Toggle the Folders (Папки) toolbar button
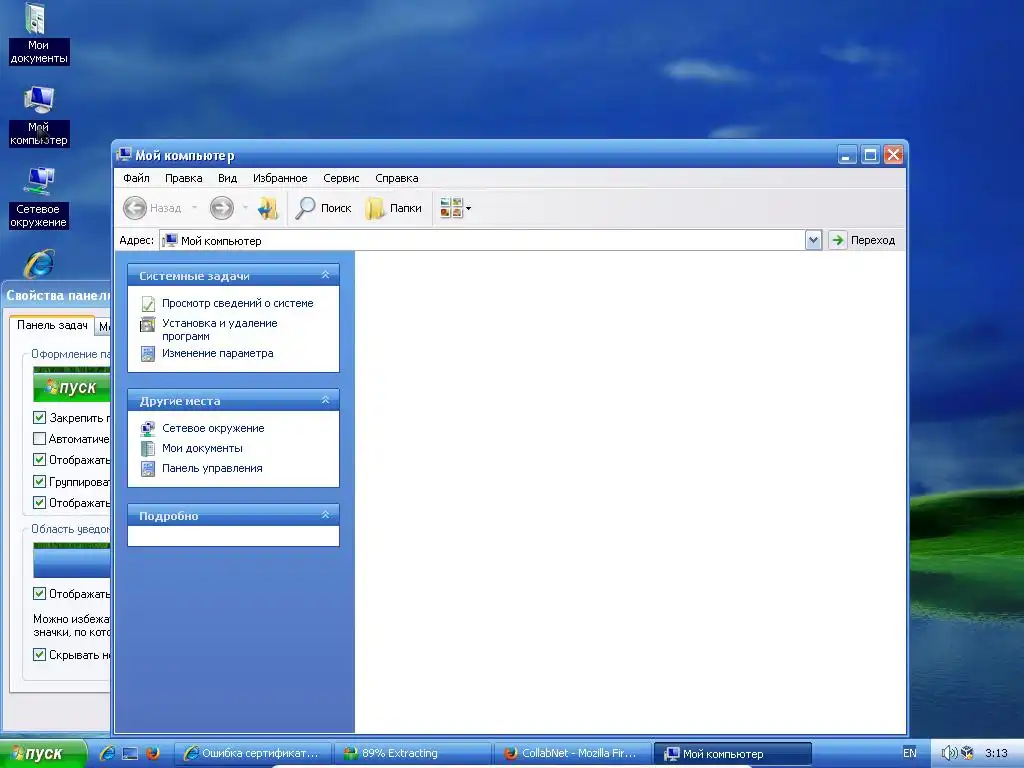This screenshot has width=1024, height=768. pyautogui.click(x=394, y=208)
